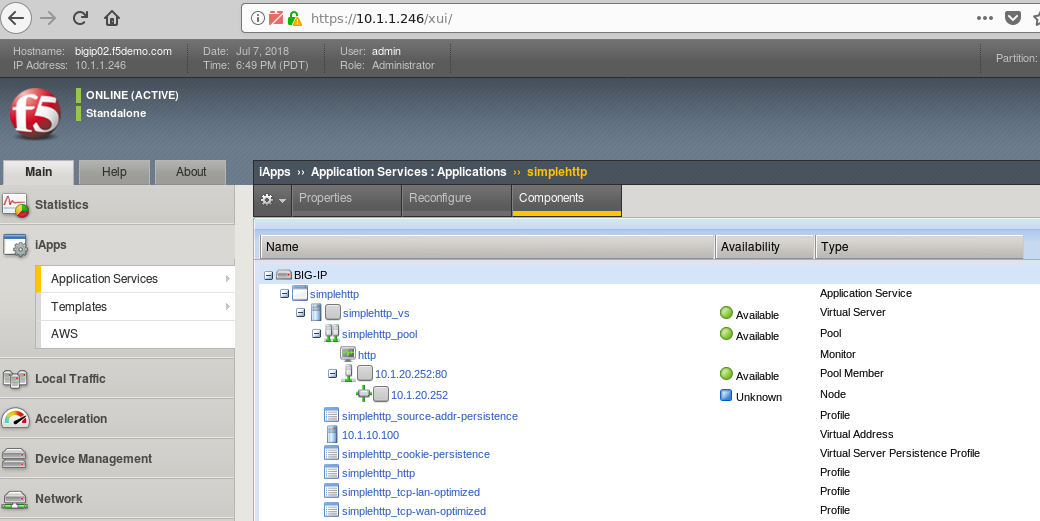1040x521 pixels.
Task: Select the checkbox square beside 10.1.20.252:80
Action: coord(365,373)
